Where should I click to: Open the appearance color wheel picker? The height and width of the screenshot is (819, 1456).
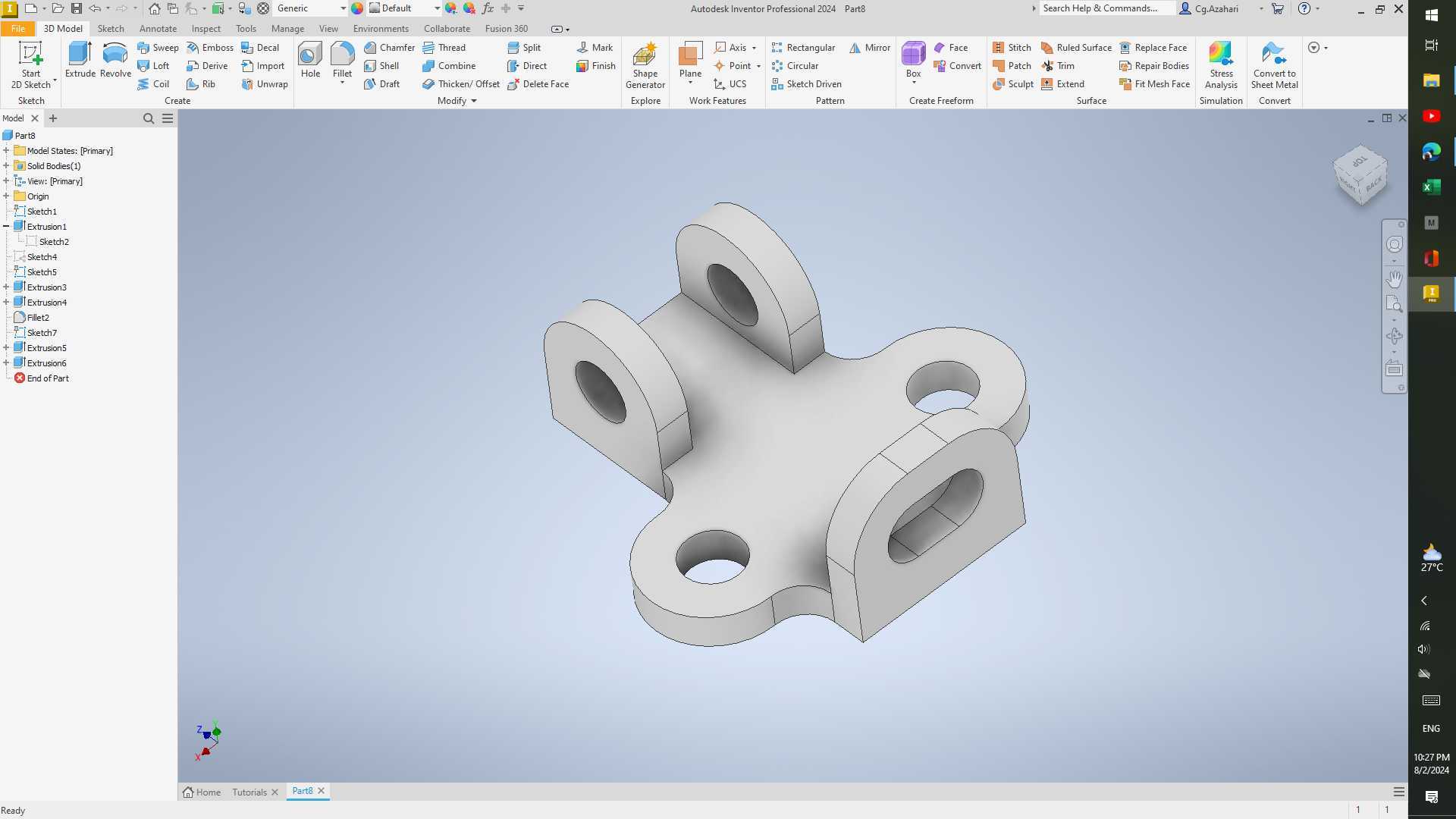356,8
